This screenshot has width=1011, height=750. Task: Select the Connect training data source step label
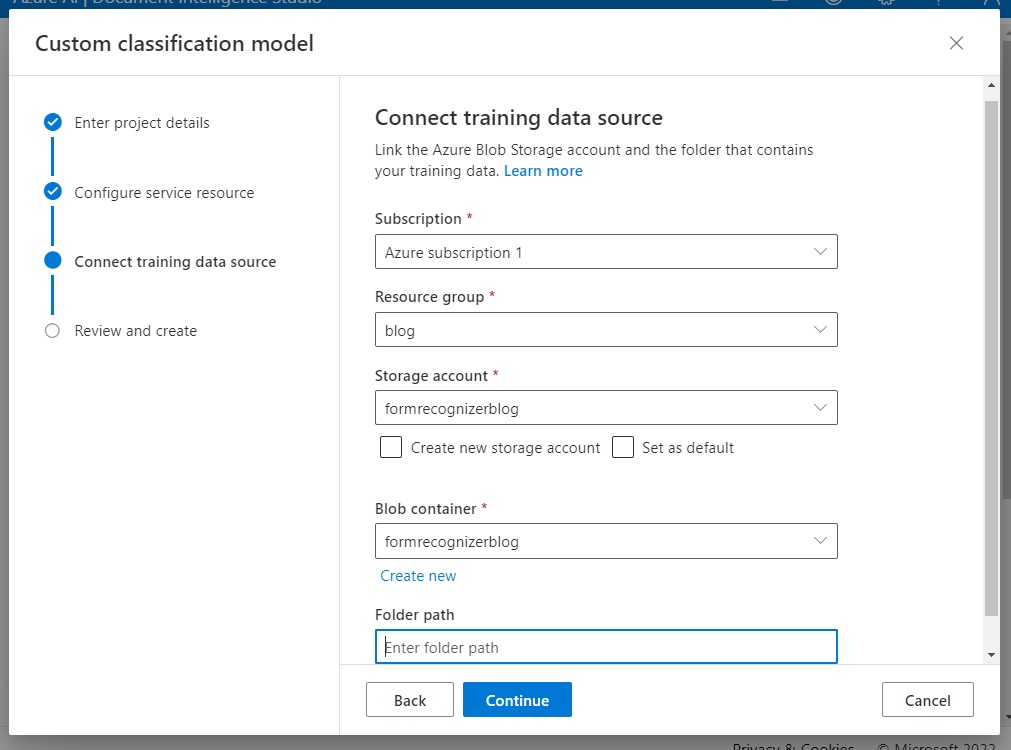tap(175, 262)
